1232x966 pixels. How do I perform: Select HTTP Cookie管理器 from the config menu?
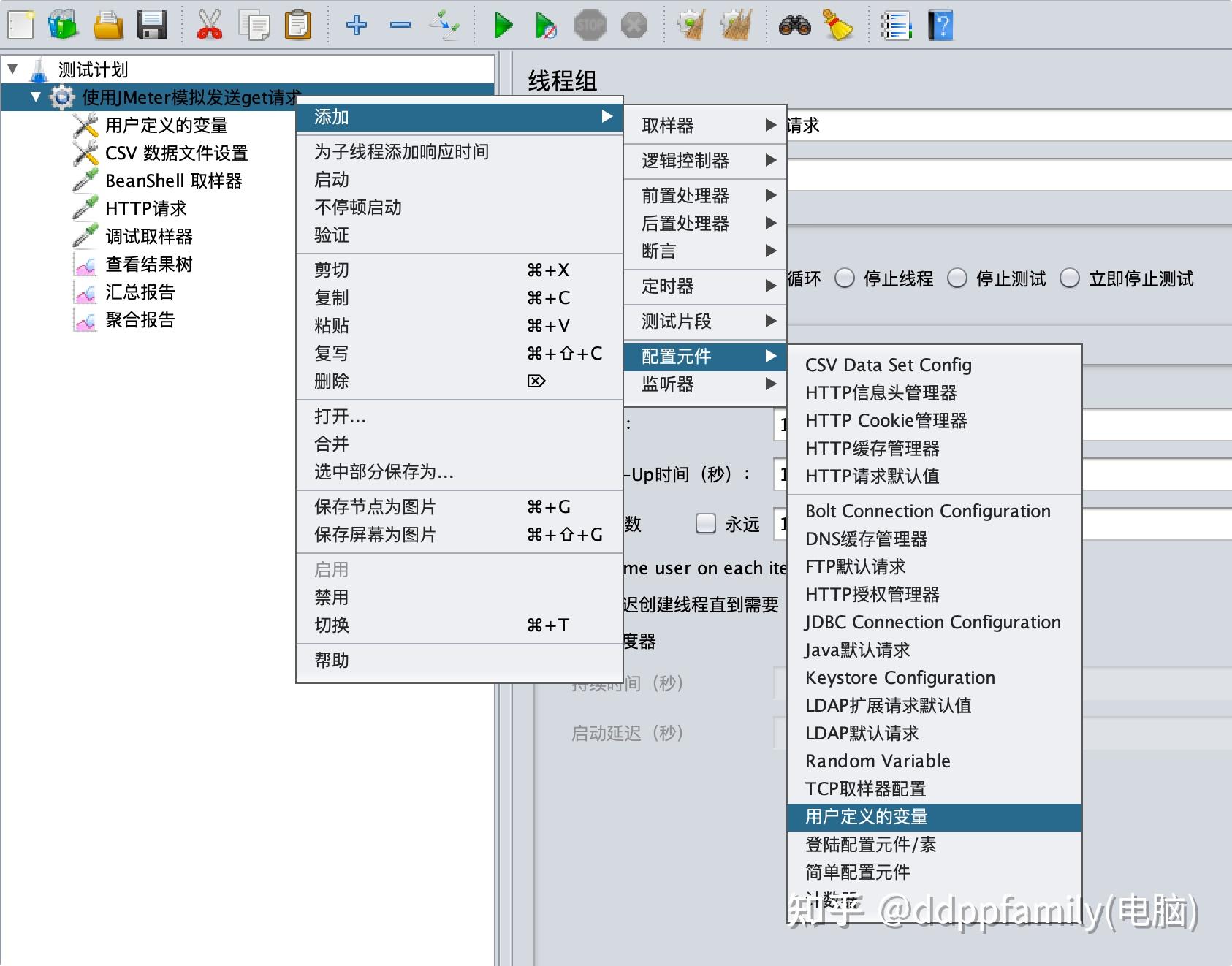pyautogui.click(x=886, y=421)
